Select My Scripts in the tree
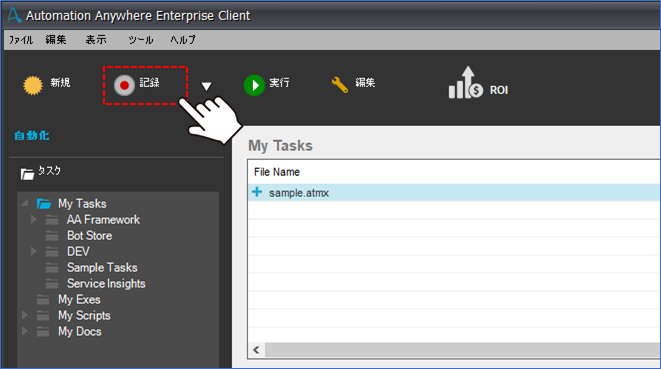 (84, 315)
